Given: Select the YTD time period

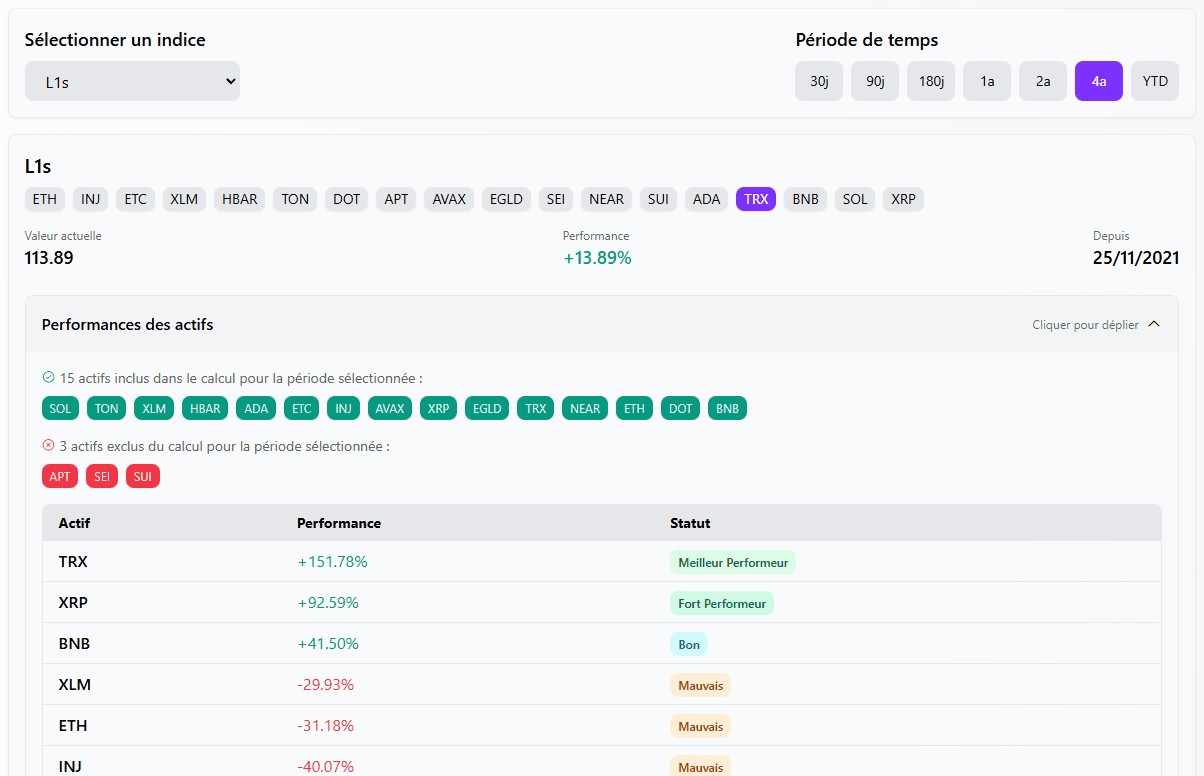Looking at the screenshot, I should [1155, 81].
